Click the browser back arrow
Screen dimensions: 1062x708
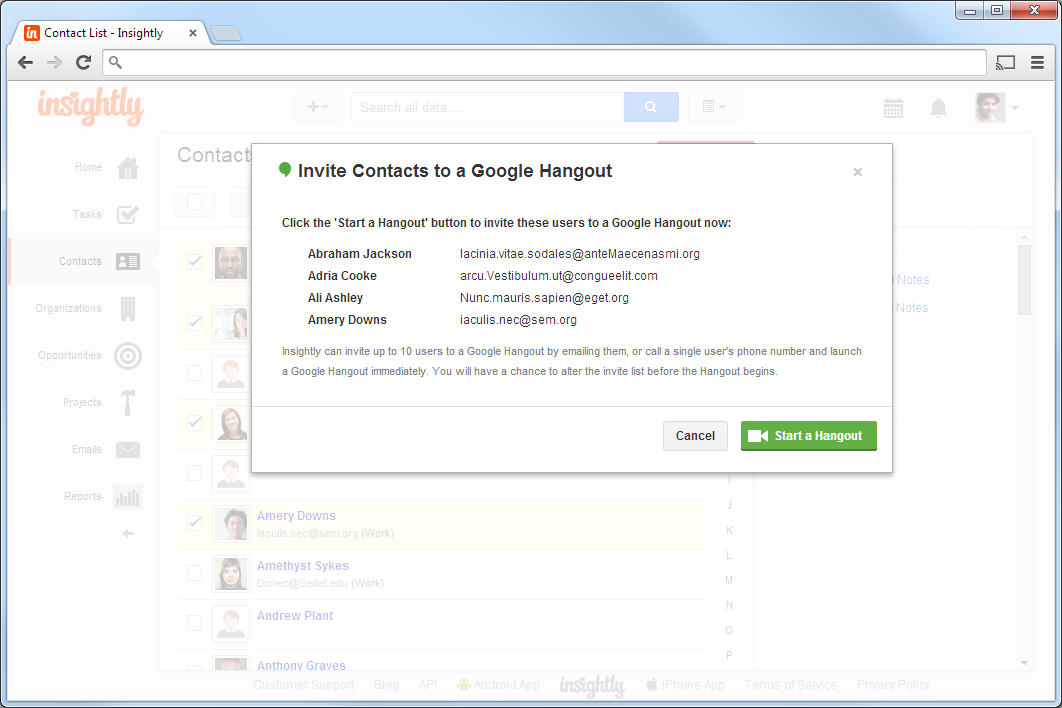coord(25,63)
